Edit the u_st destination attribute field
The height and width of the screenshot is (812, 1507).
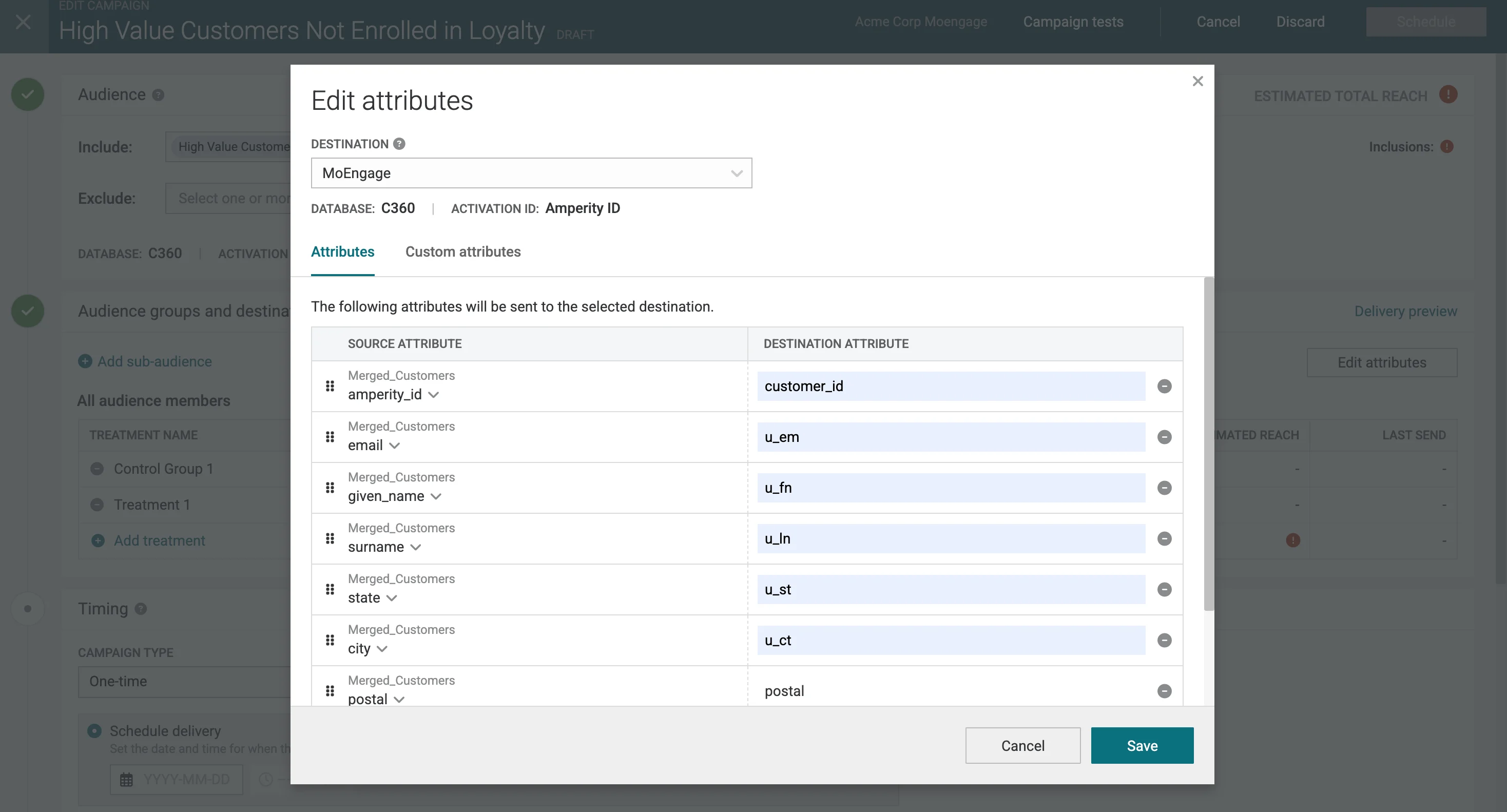coord(951,590)
